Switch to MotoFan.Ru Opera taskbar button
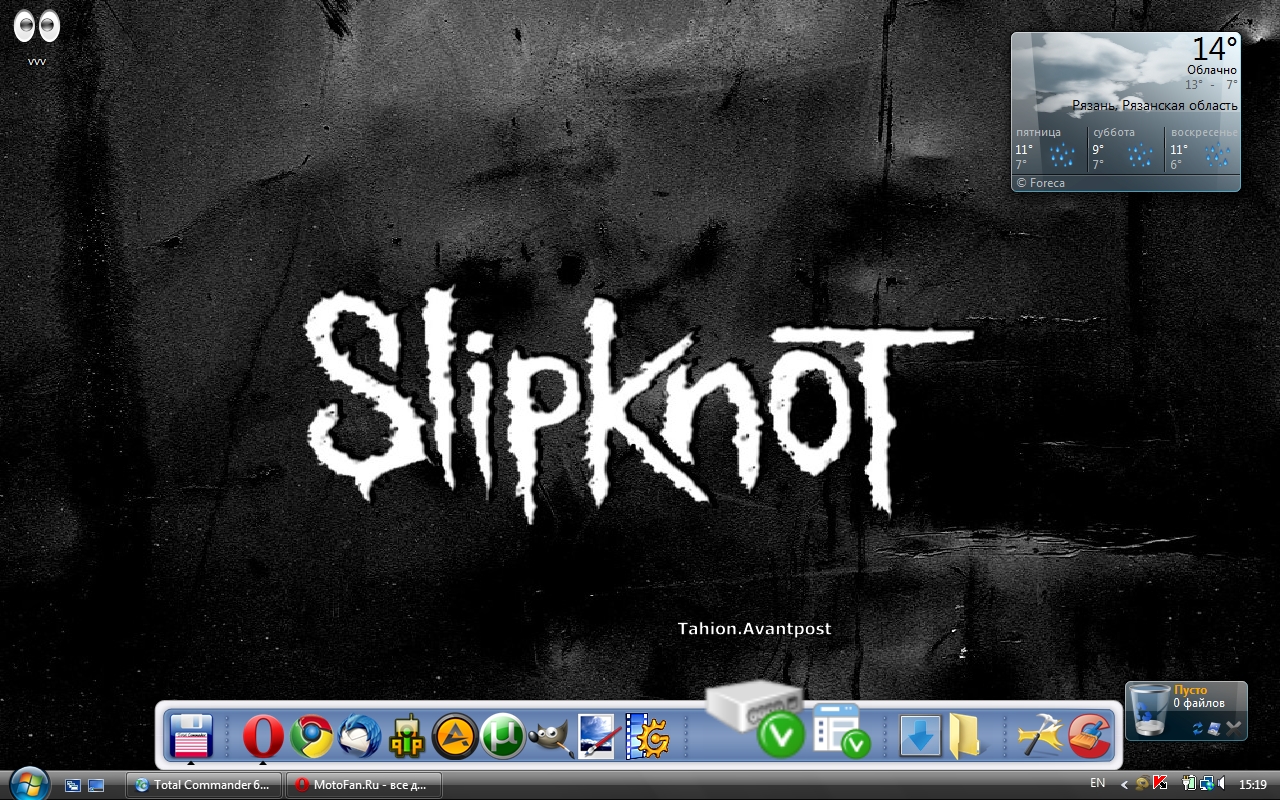The image size is (1280, 800). (x=364, y=785)
